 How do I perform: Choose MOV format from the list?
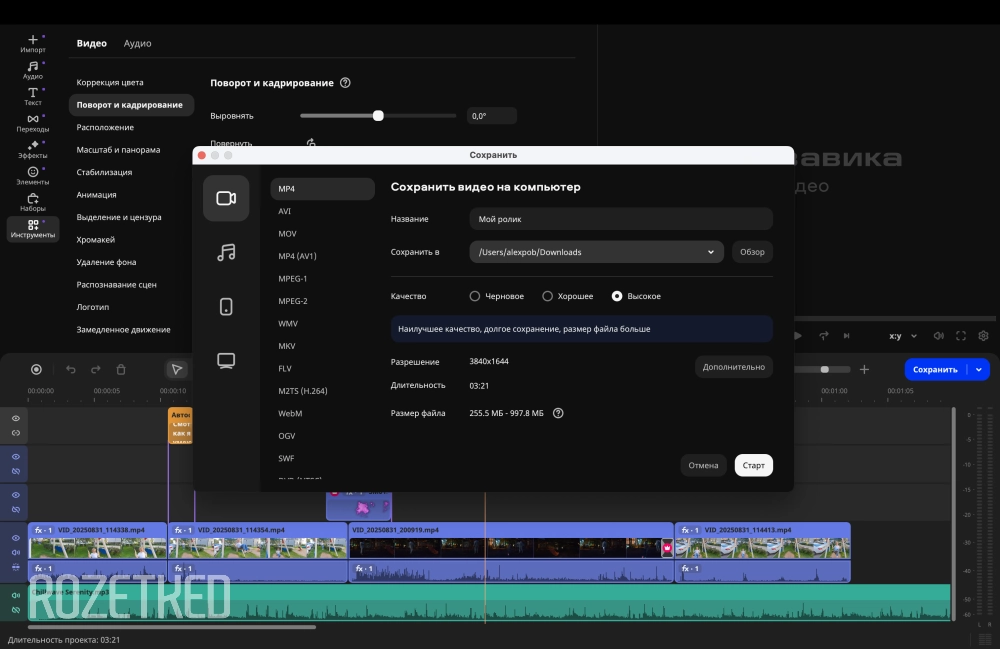(x=287, y=234)
